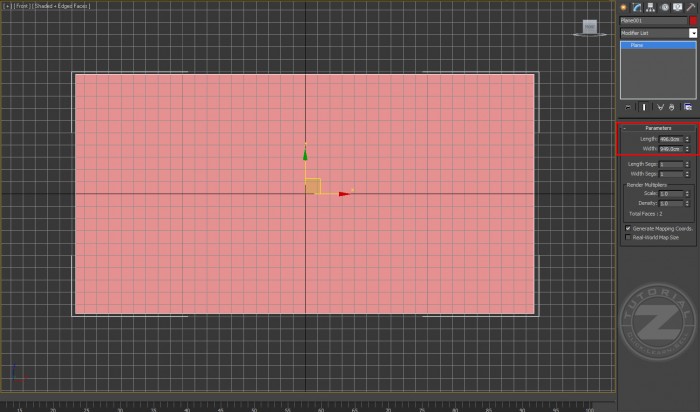The width and height of the screenshot is (700, 412).
Task: Click Make Unique icon in stack tools
Action: [660, 107]
